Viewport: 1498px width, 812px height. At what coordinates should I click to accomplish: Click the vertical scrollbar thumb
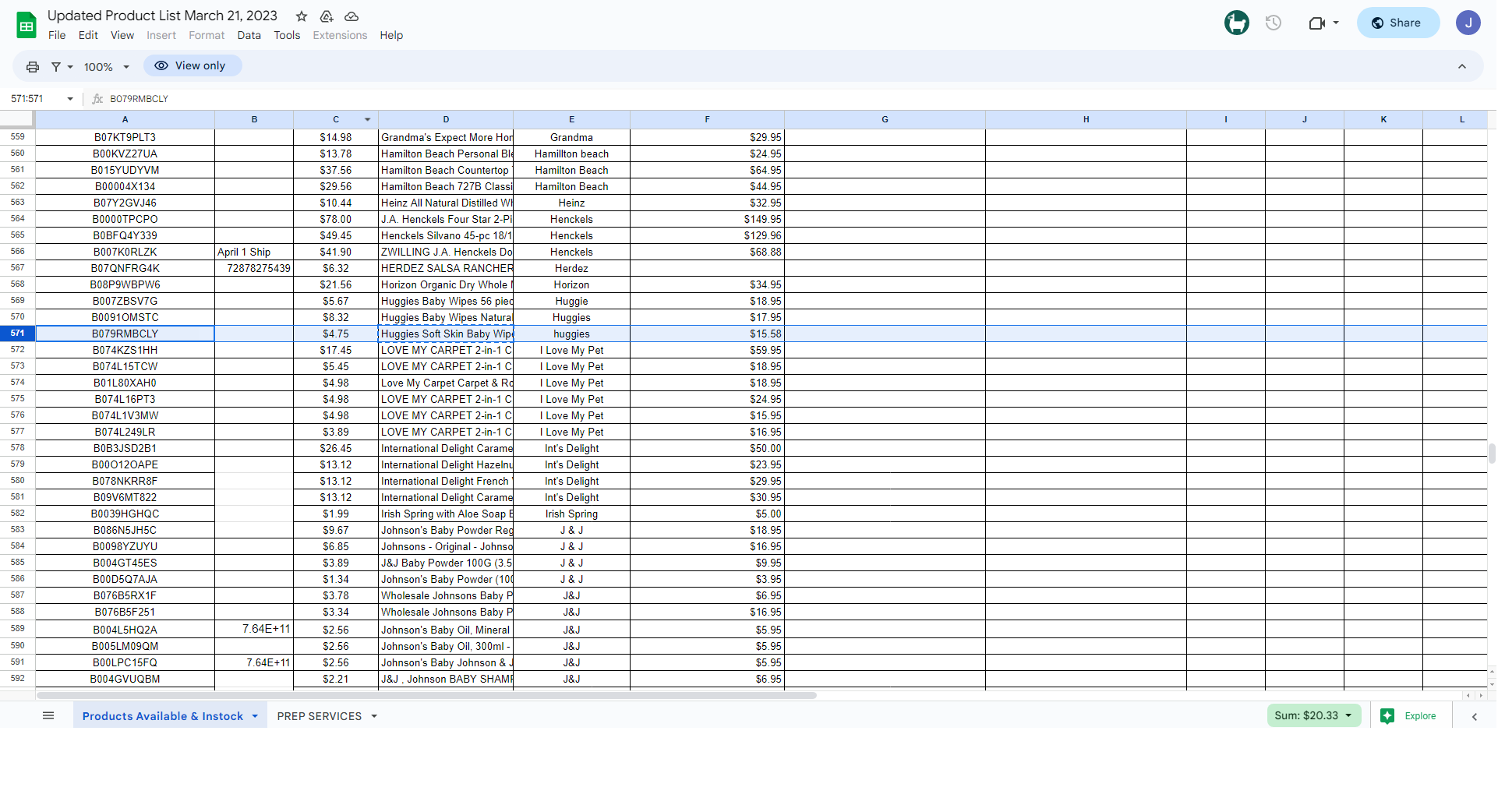coord(1492,454)
